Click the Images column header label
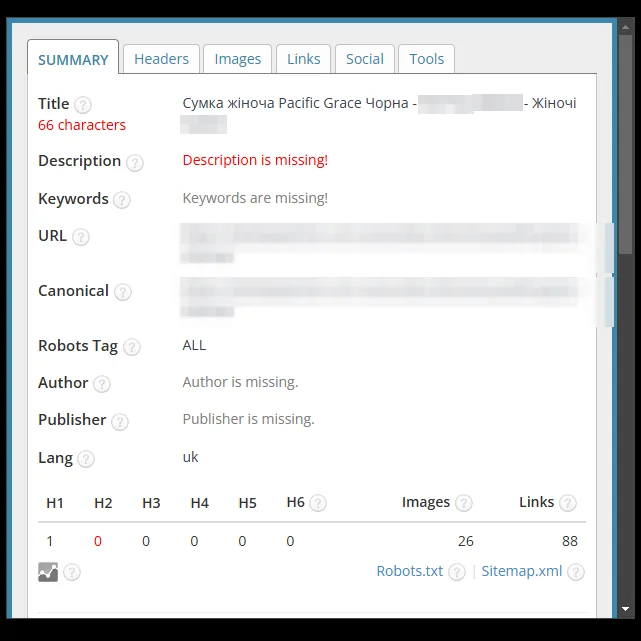641x641 pixels. [x=426, y=502]
